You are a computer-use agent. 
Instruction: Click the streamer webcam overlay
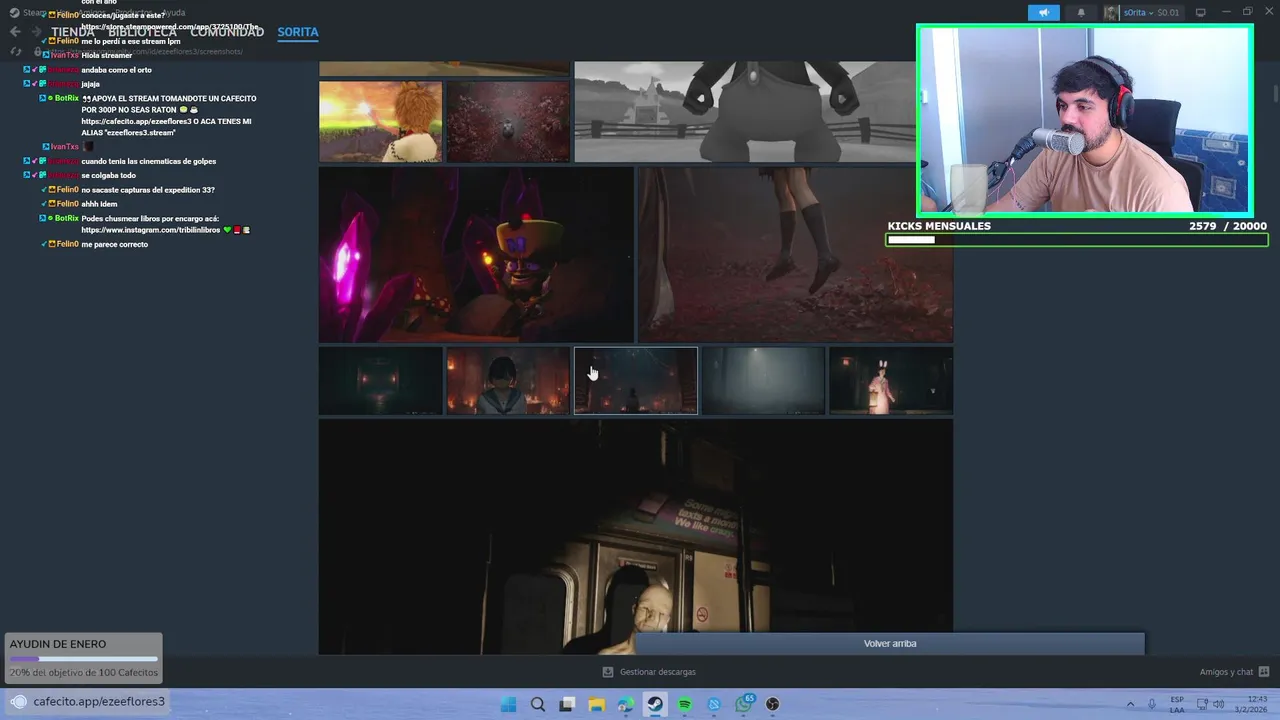coord(1085,121)
